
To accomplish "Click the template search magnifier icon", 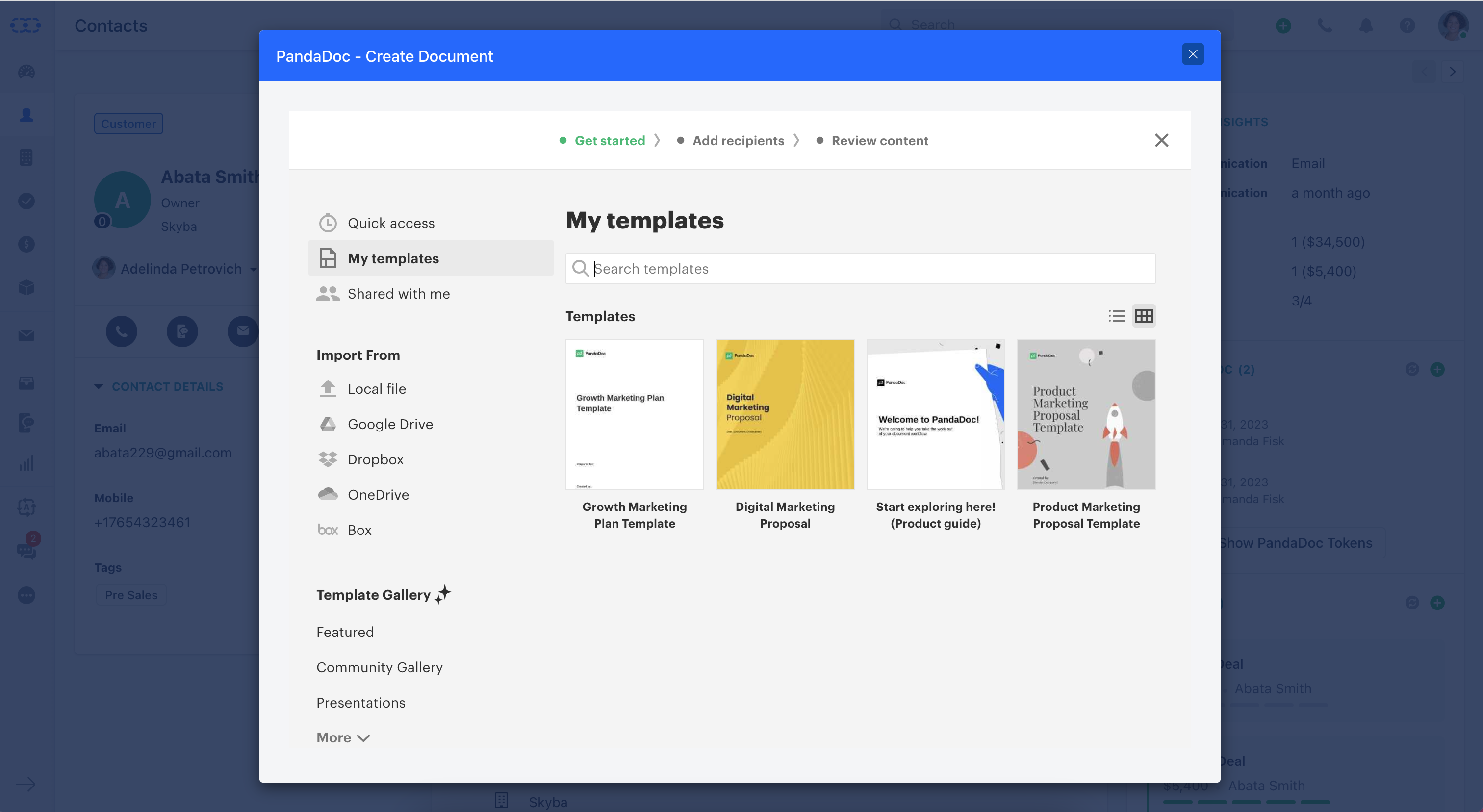I will point(580,269).
